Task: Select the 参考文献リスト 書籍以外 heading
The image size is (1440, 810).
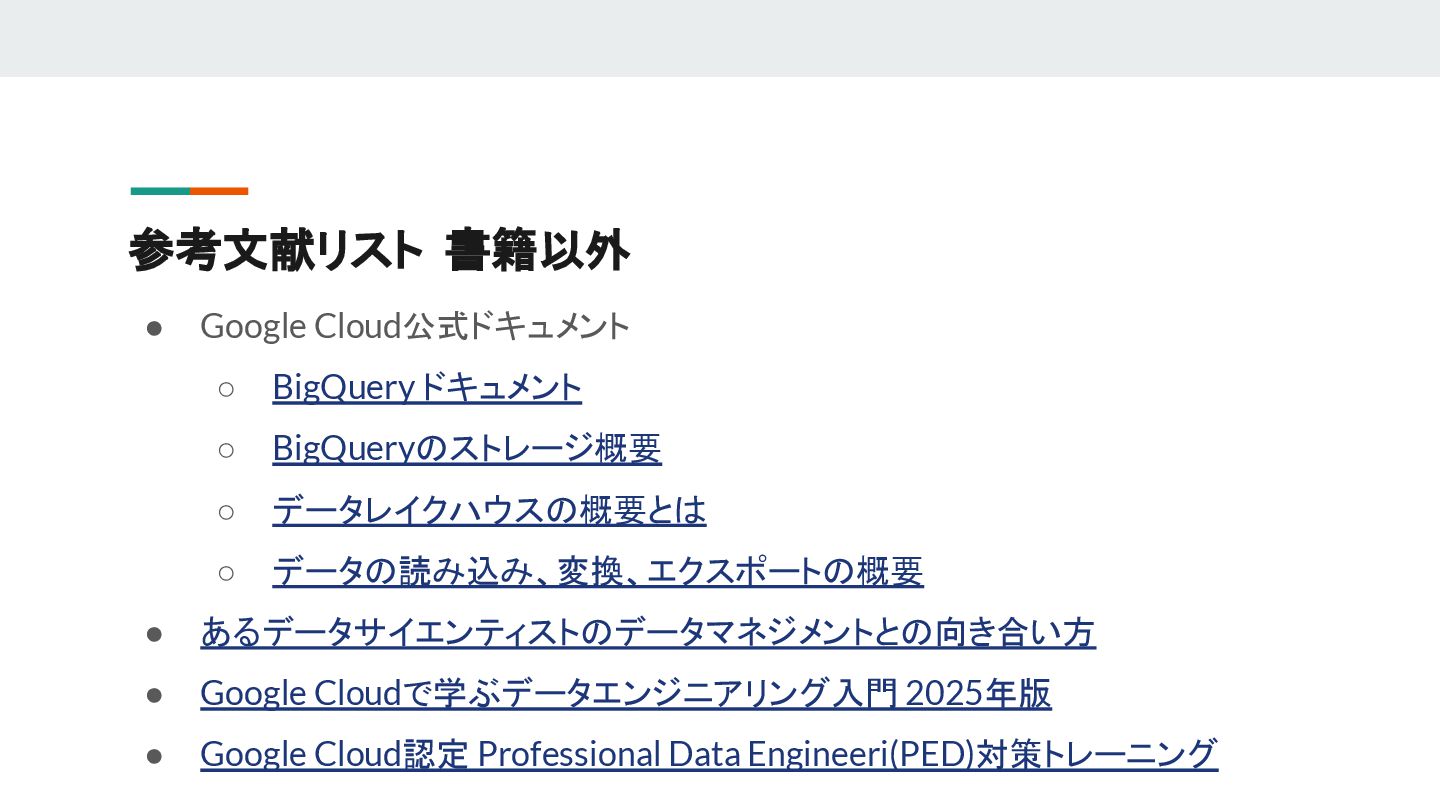Action: point(379,250)
